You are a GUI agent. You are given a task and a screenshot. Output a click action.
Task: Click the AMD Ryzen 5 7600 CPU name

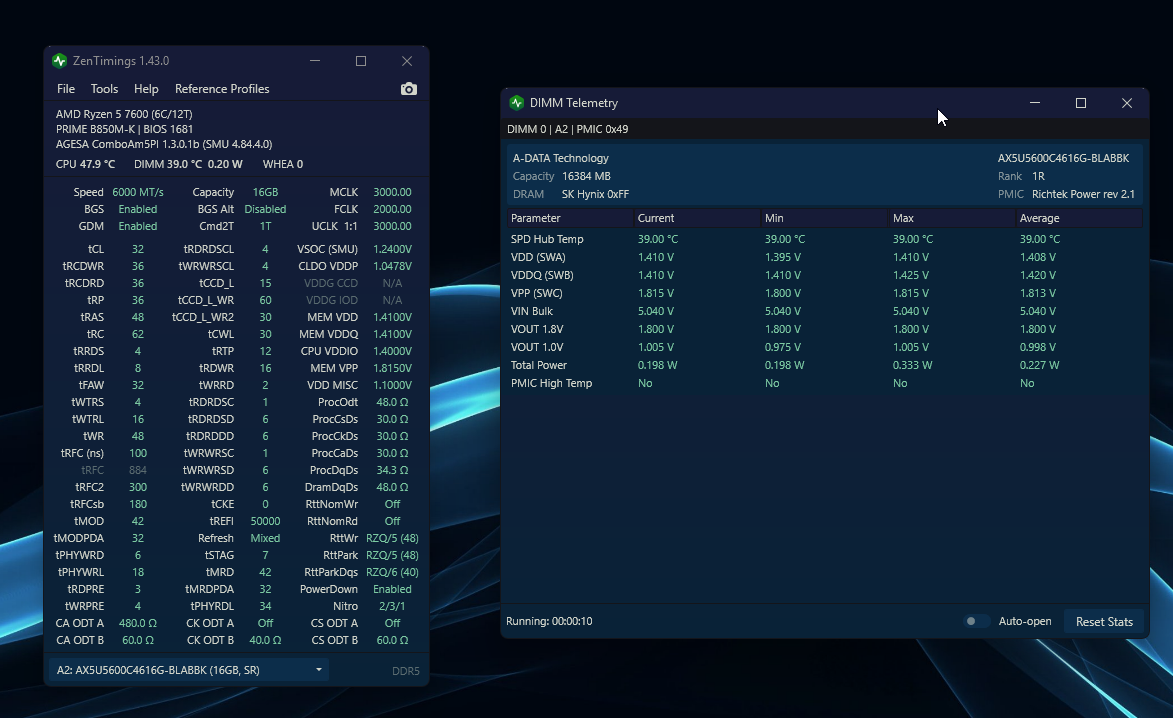pos(124,114)
